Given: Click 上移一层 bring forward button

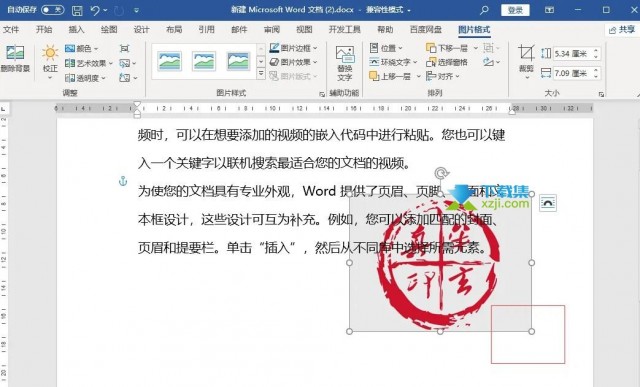Looking at the screenshot, I should [390, 76].
